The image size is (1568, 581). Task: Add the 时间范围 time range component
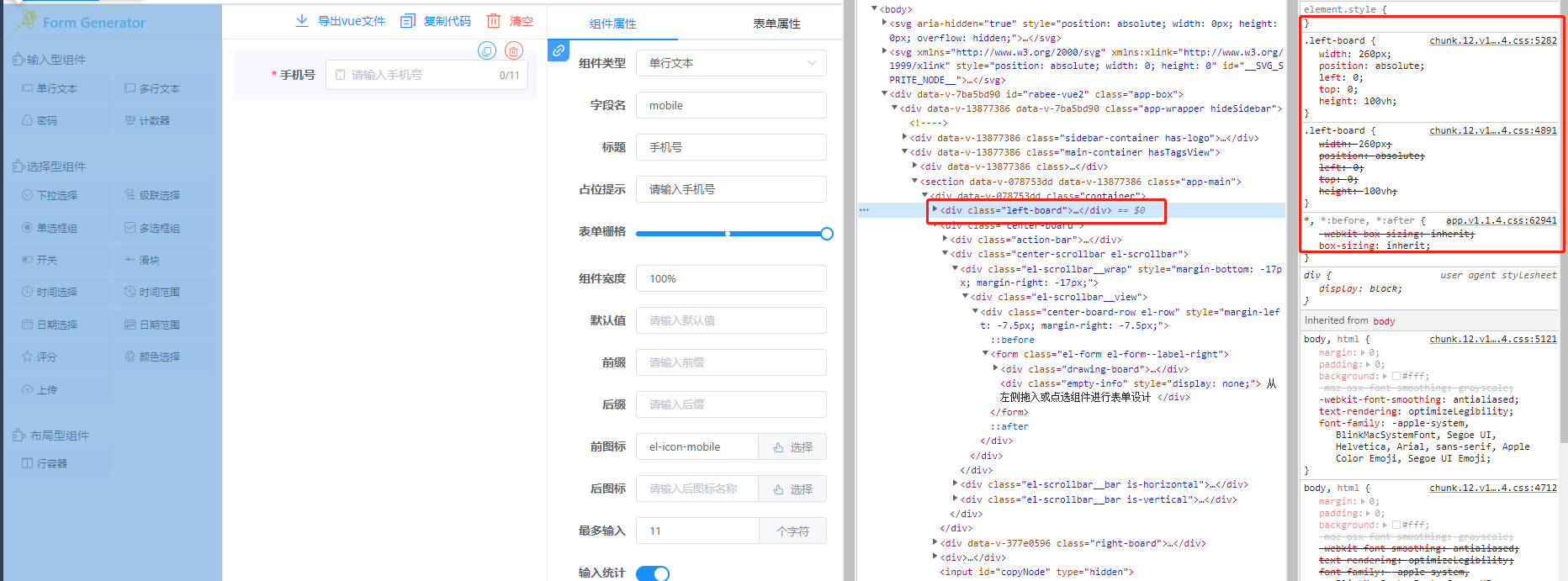[x=162, y=292]
